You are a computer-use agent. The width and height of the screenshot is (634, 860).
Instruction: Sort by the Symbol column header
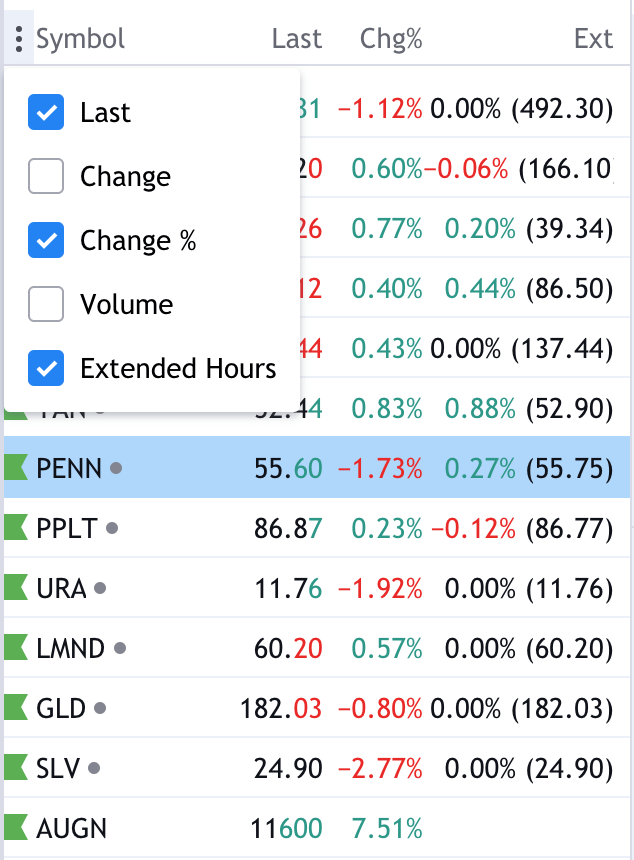[81, 39]
